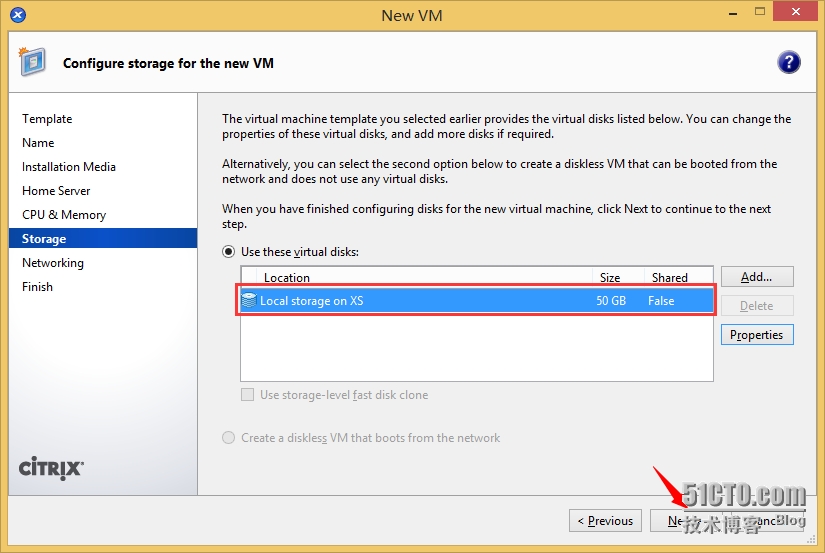Click the Previous button

pyautogui.click(x=606, y=520)
